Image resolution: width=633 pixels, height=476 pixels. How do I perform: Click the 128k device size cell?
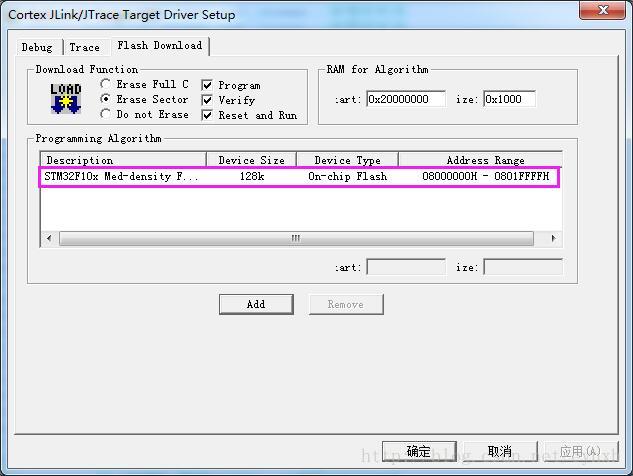pyautogui.click(x=252, y=176)
